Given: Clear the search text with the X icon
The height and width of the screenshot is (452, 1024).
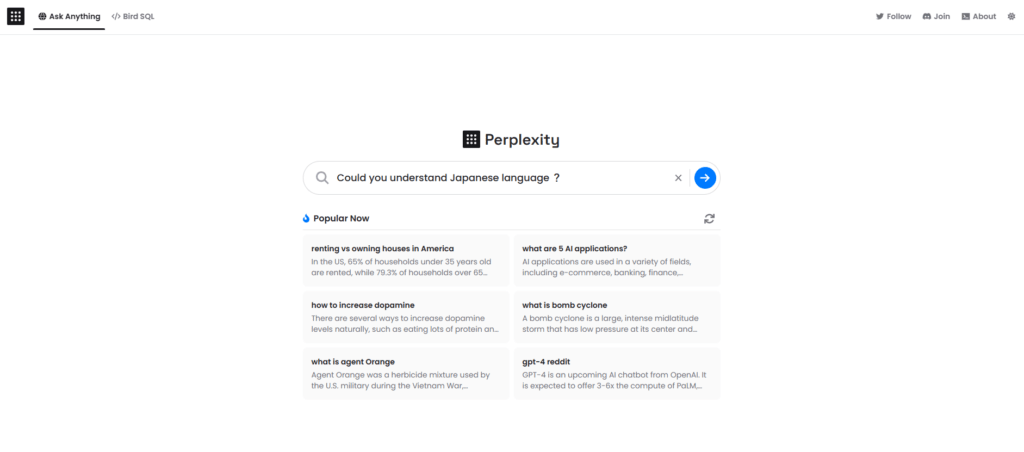Looking at the screenshot, I should (678, 178).
